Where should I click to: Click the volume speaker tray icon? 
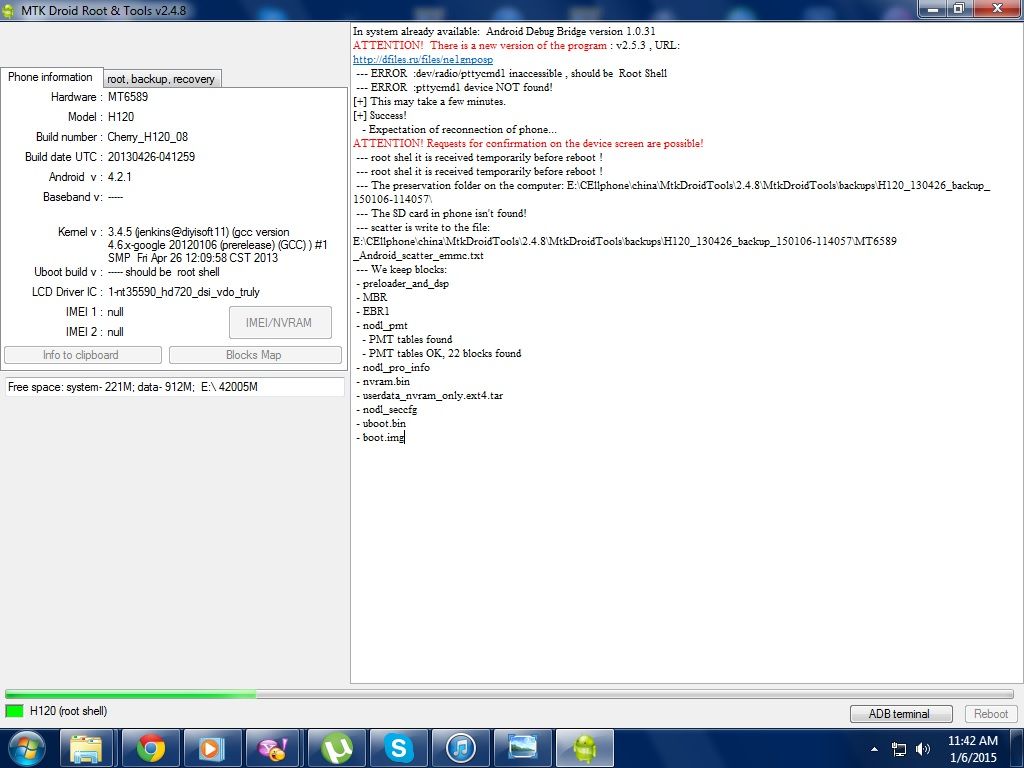pos(922,748)
